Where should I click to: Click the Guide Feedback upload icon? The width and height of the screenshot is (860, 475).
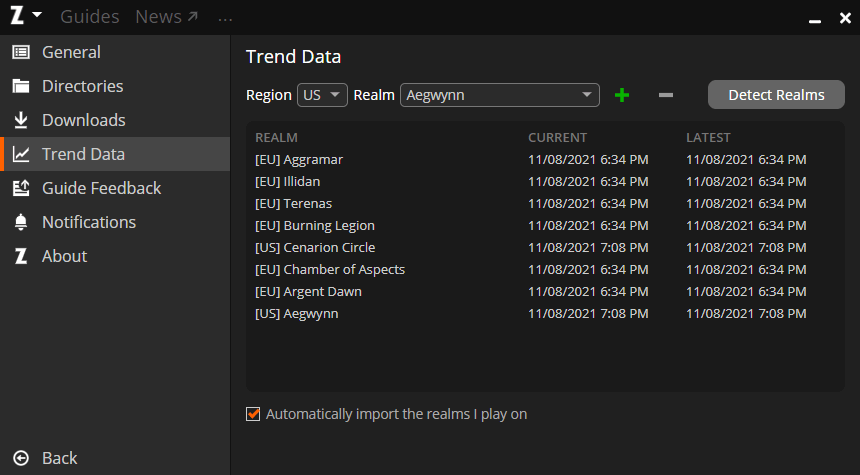pos(21,188)
